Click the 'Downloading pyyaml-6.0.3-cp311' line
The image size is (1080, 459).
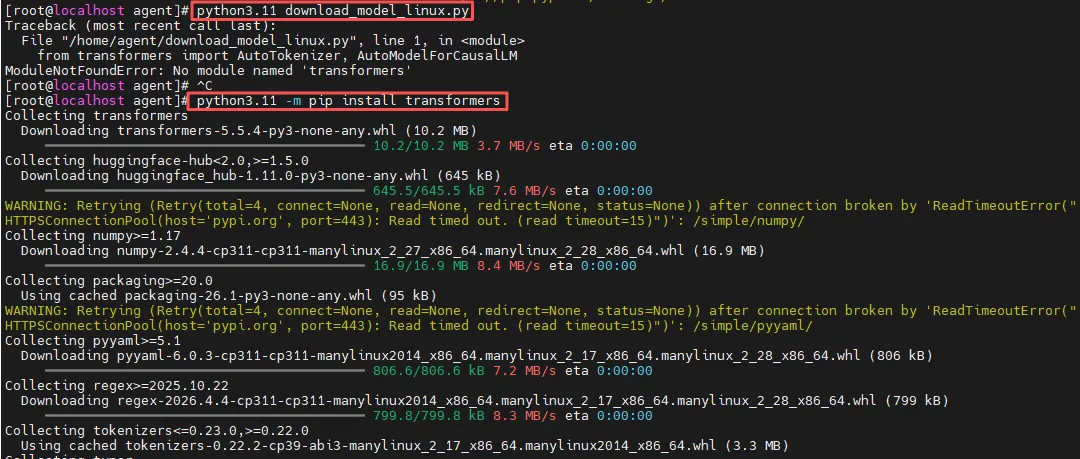[x=477, y=356]
